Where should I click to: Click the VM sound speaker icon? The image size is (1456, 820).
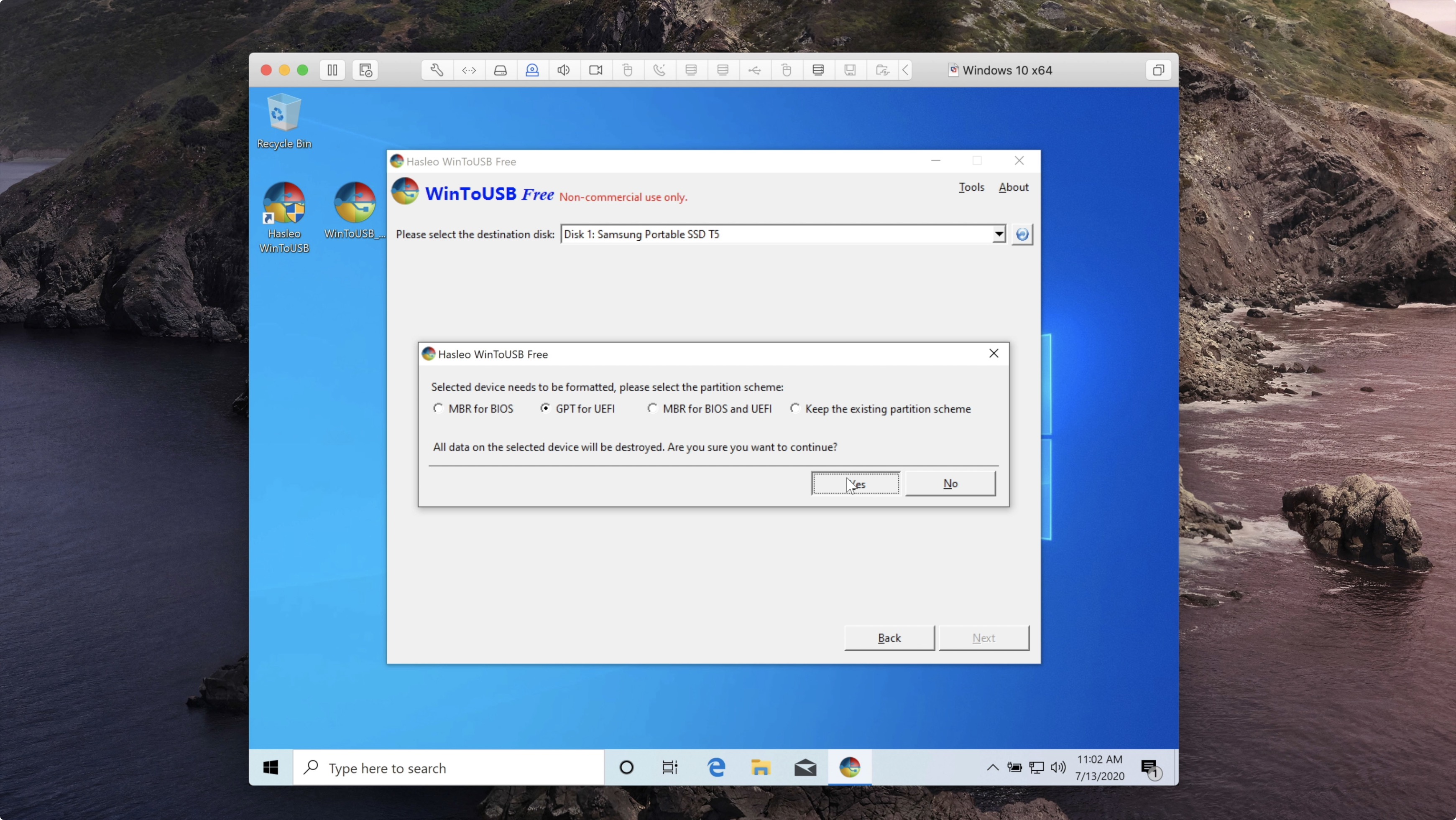coord(564,70)
